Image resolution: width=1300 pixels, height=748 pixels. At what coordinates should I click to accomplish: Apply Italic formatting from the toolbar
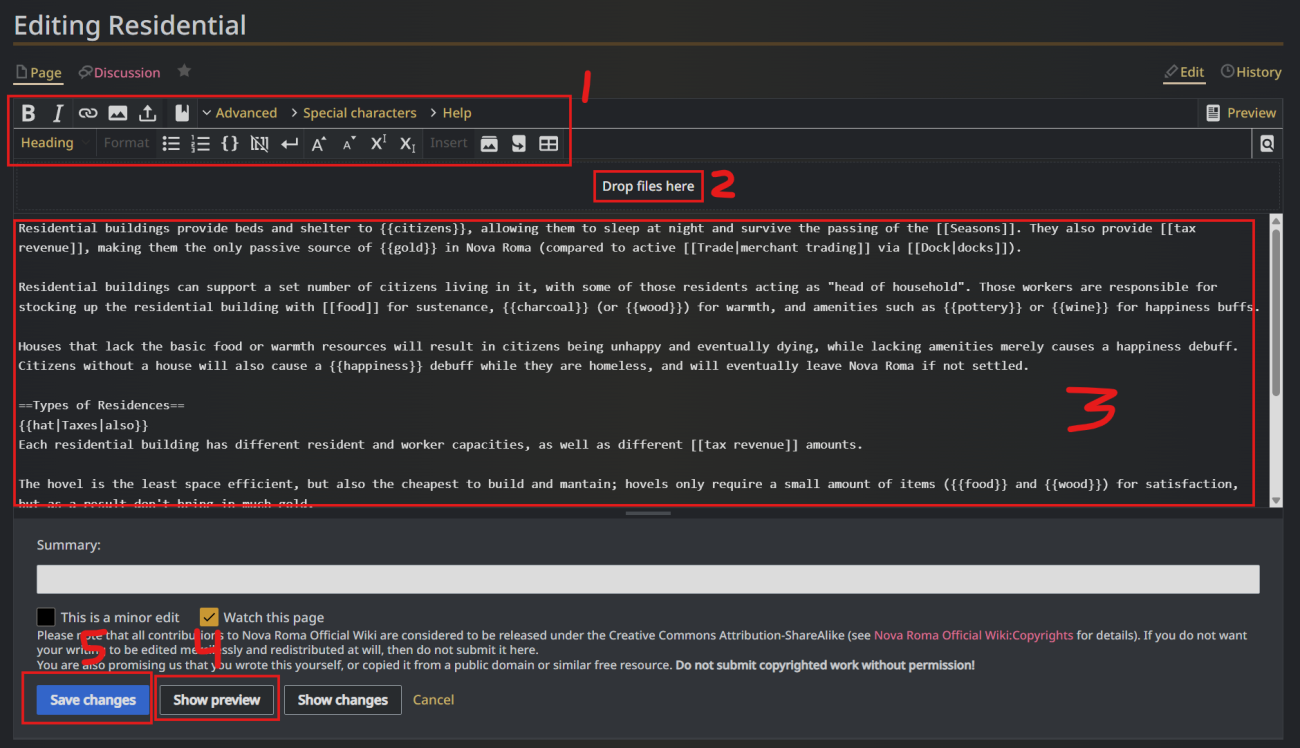click(58, 113)
